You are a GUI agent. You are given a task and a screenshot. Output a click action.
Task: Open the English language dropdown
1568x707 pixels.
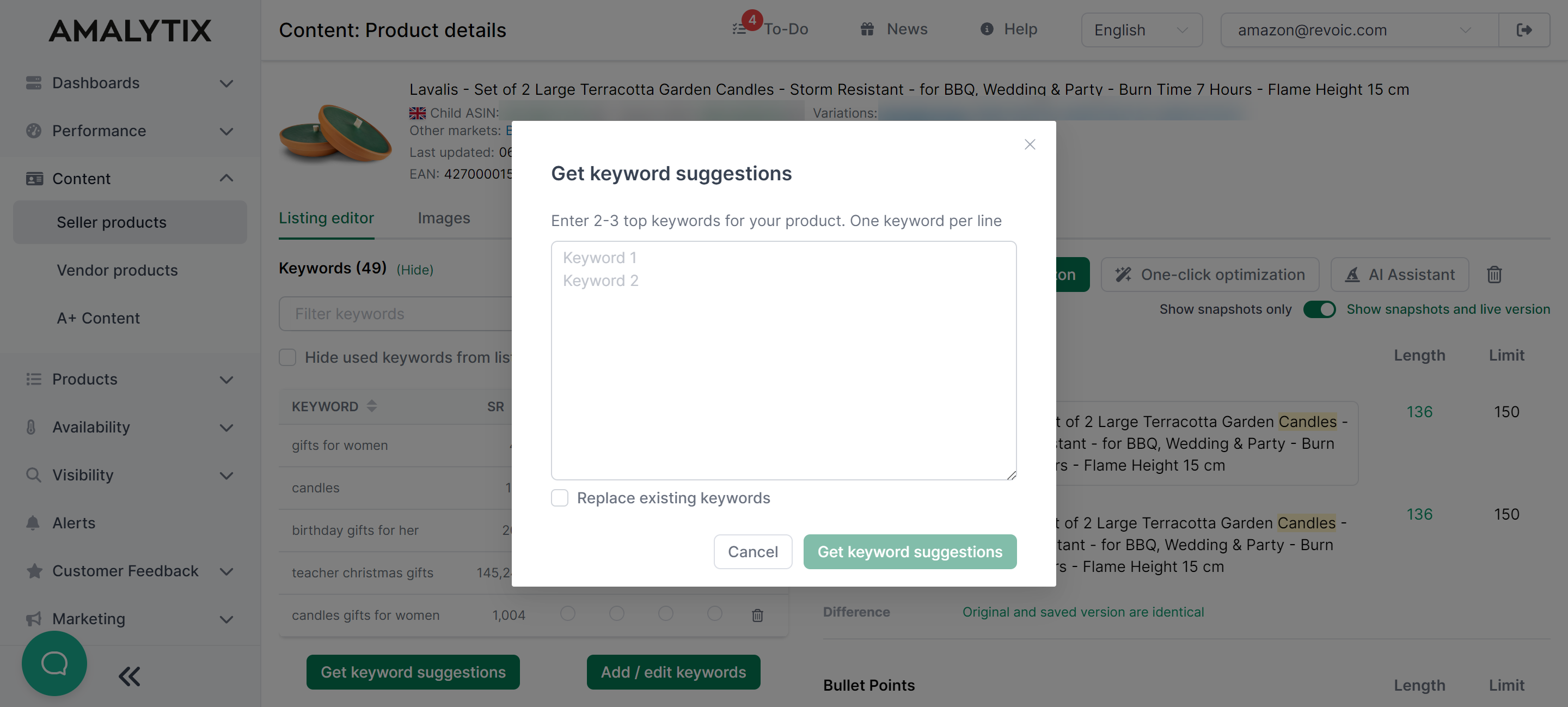pos(1141,29)
